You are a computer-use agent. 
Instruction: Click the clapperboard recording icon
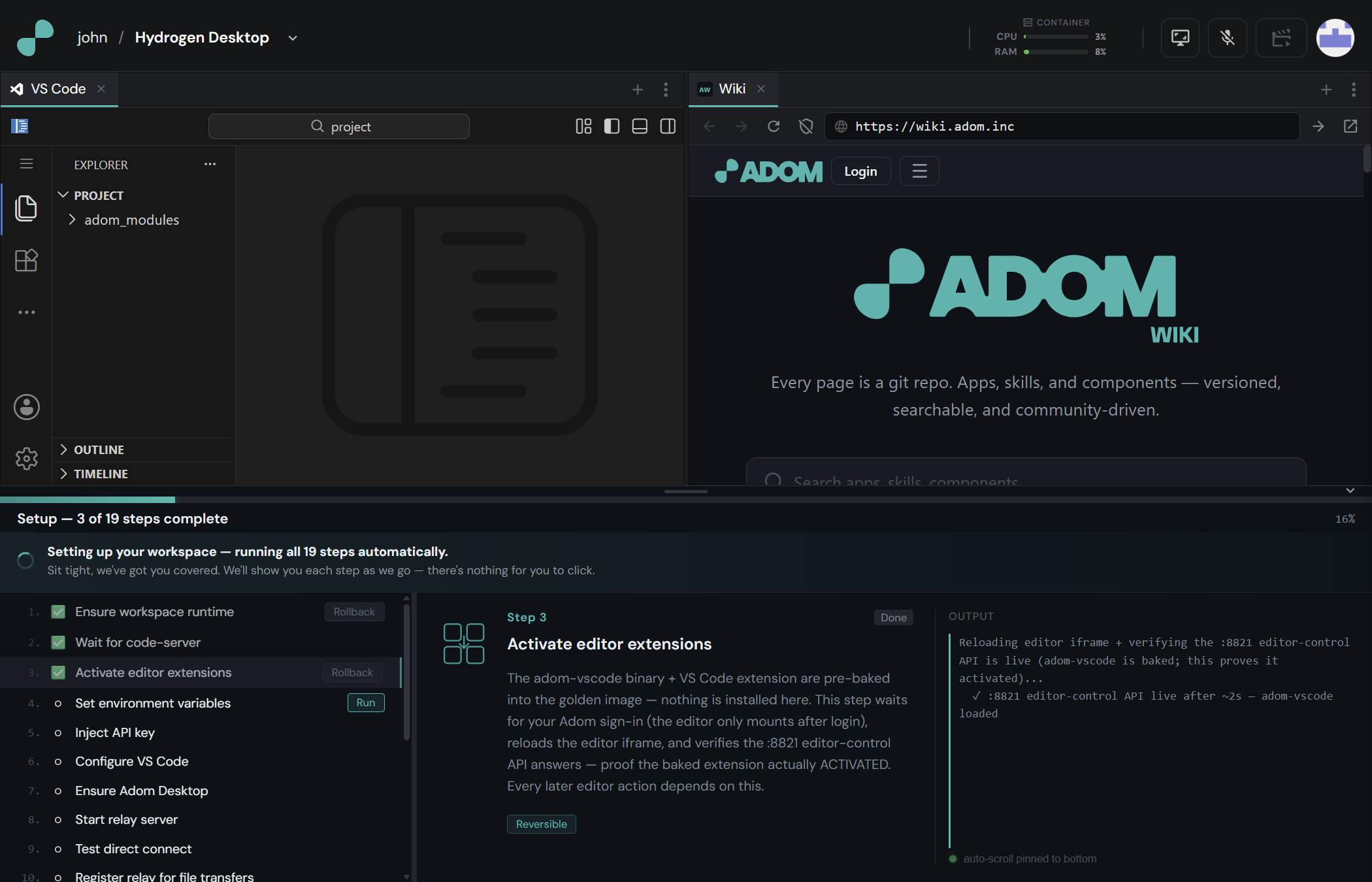1281,38
